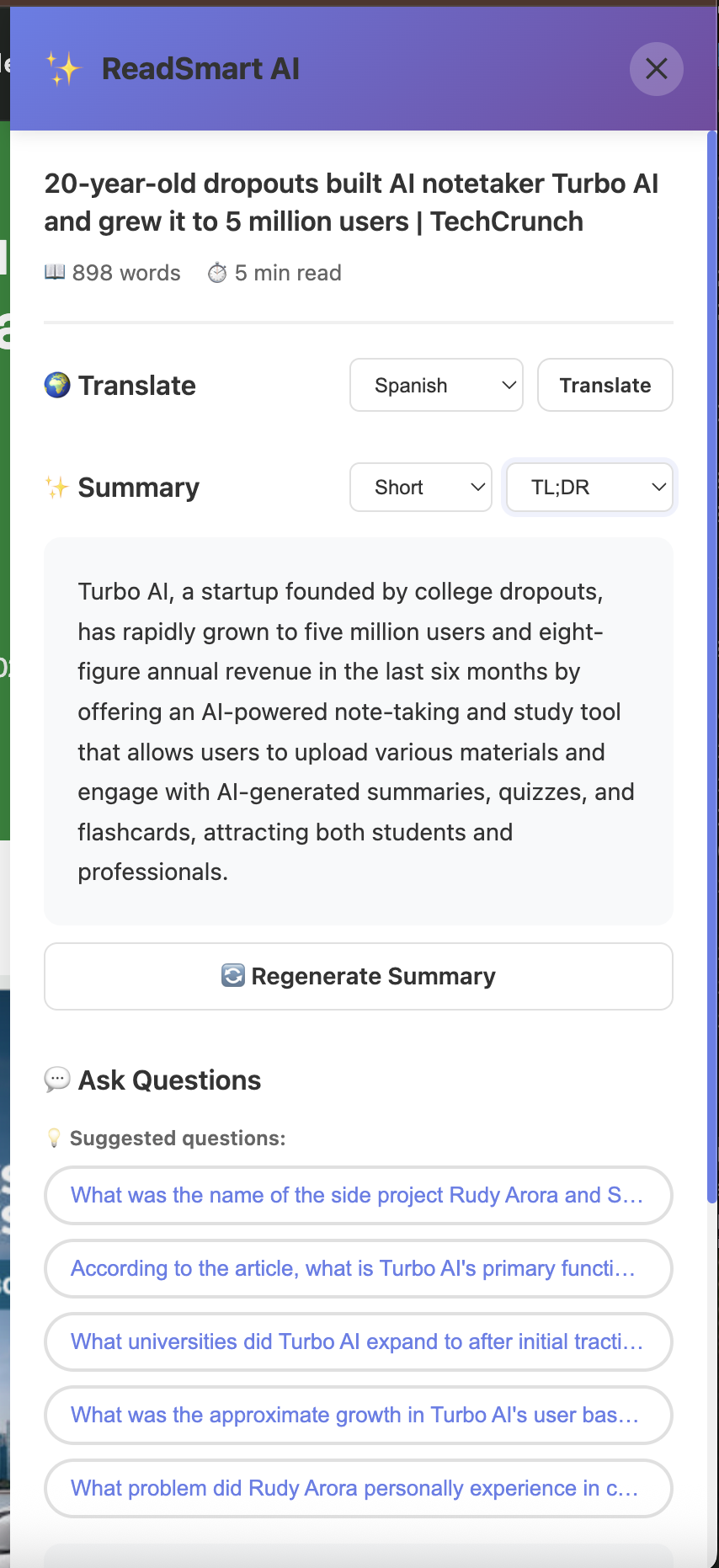Close the ReadSmart AI panel
This screenshot has width=719, height=1568.
pyautogui.click(x=656, y=68)
